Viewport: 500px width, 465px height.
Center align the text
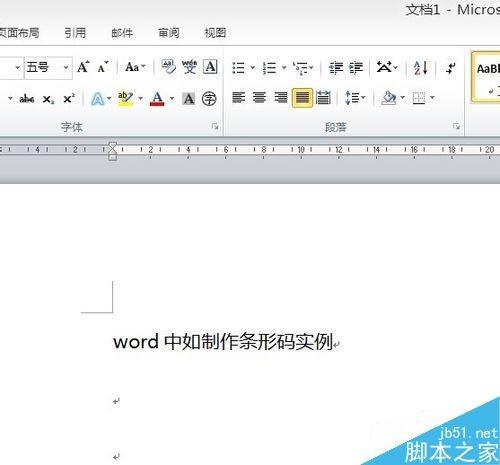coord(259,97)
